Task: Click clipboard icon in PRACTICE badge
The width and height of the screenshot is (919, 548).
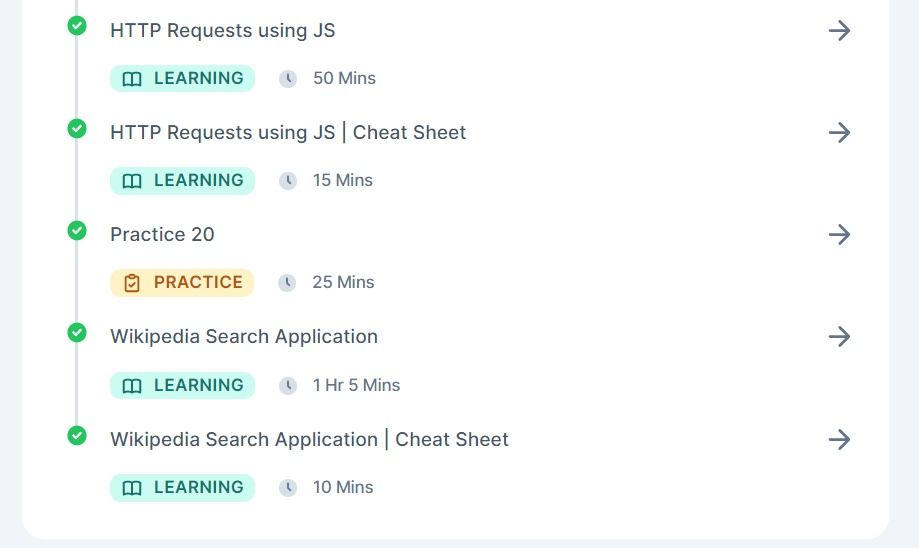Action: click(132, 282)
